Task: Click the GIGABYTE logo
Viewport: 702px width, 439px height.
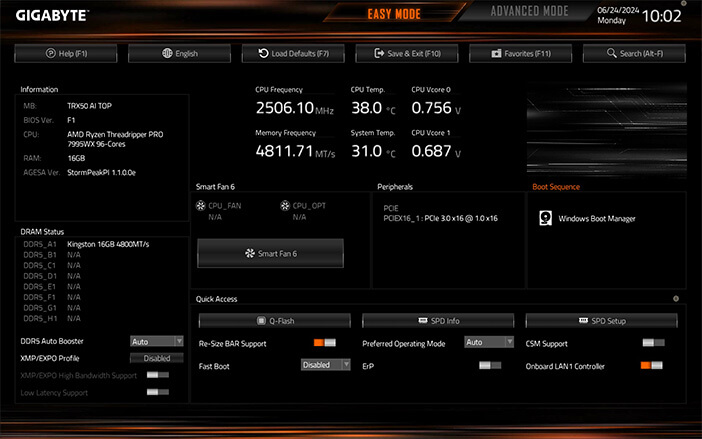Action: click(52, 15)
